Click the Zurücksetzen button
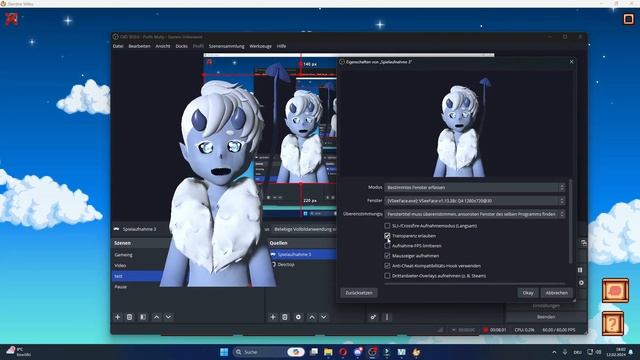The width and height of the screenshot is (640, 360). [359, 293]
